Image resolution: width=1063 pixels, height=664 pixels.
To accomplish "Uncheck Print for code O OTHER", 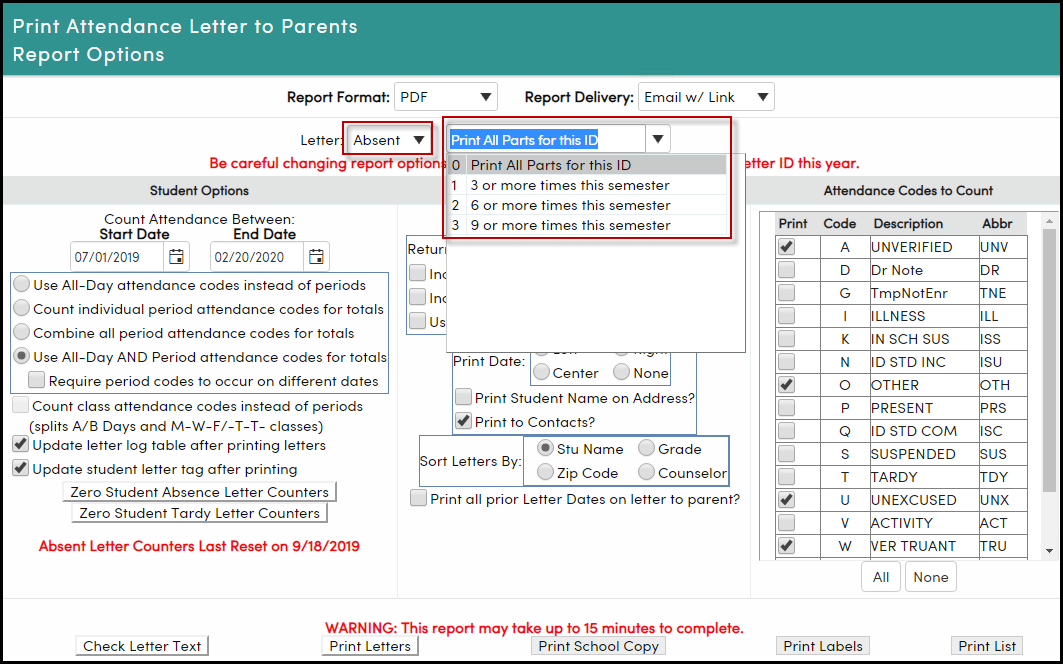I will (786, 385).
